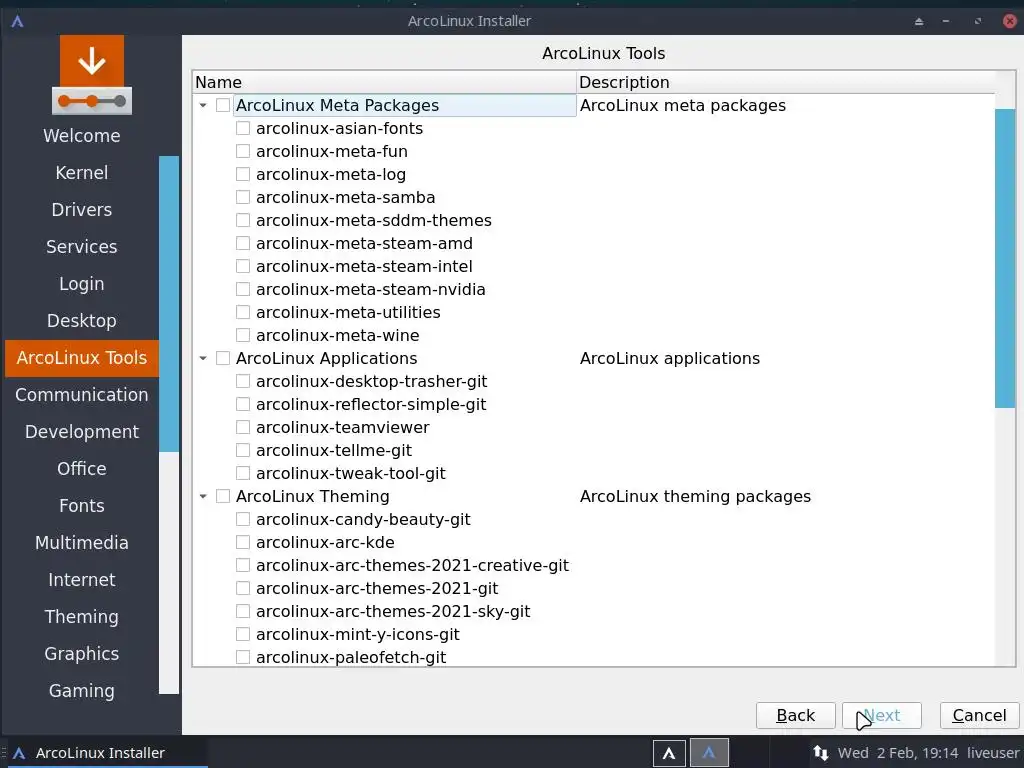This screenshot has height=768, width=1024.
Task: Close the installer window
Action: tap(1010, 21)
